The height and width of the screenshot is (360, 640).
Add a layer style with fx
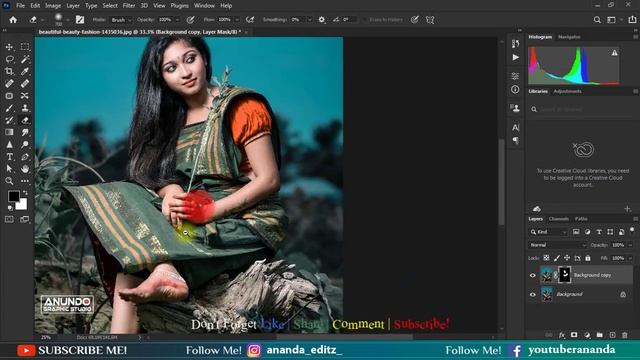(562, 335)
